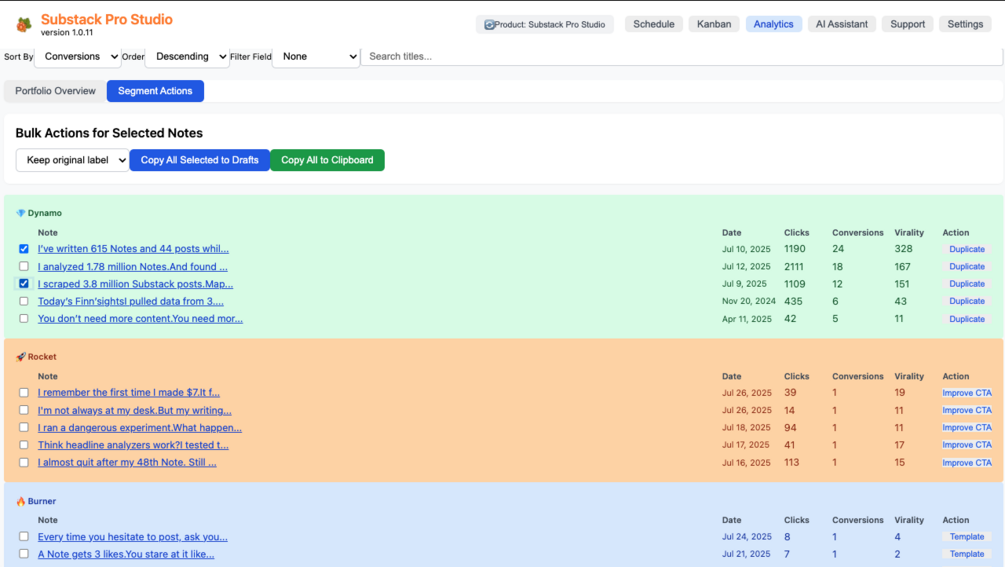Click the Burner flame icon
This screenshot has width=1005, height=567.
(21, 501)
